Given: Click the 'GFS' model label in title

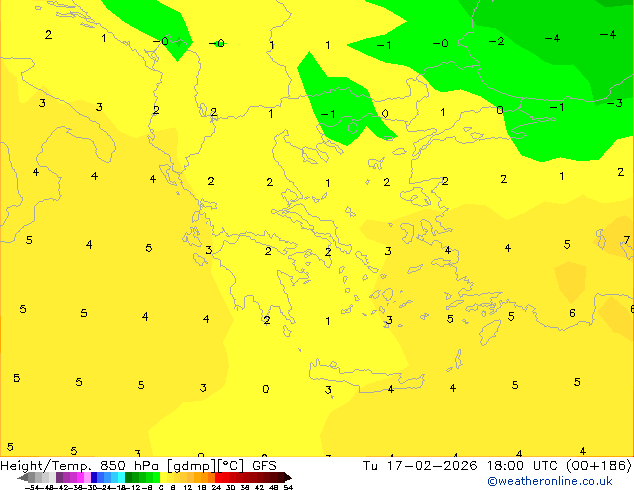Looking at the screenshot, I should 264,465.
